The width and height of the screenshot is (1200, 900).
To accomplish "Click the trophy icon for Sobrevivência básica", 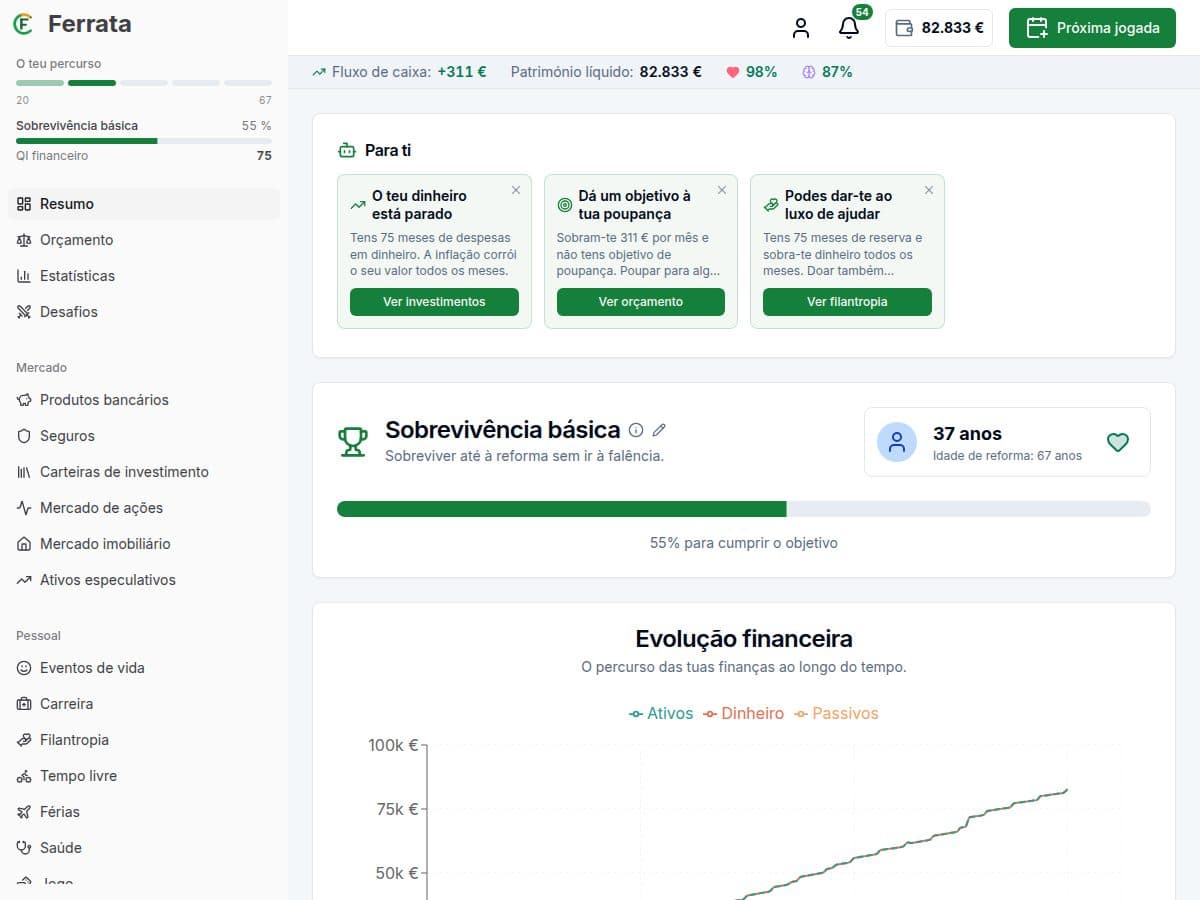I will [352, 442].
